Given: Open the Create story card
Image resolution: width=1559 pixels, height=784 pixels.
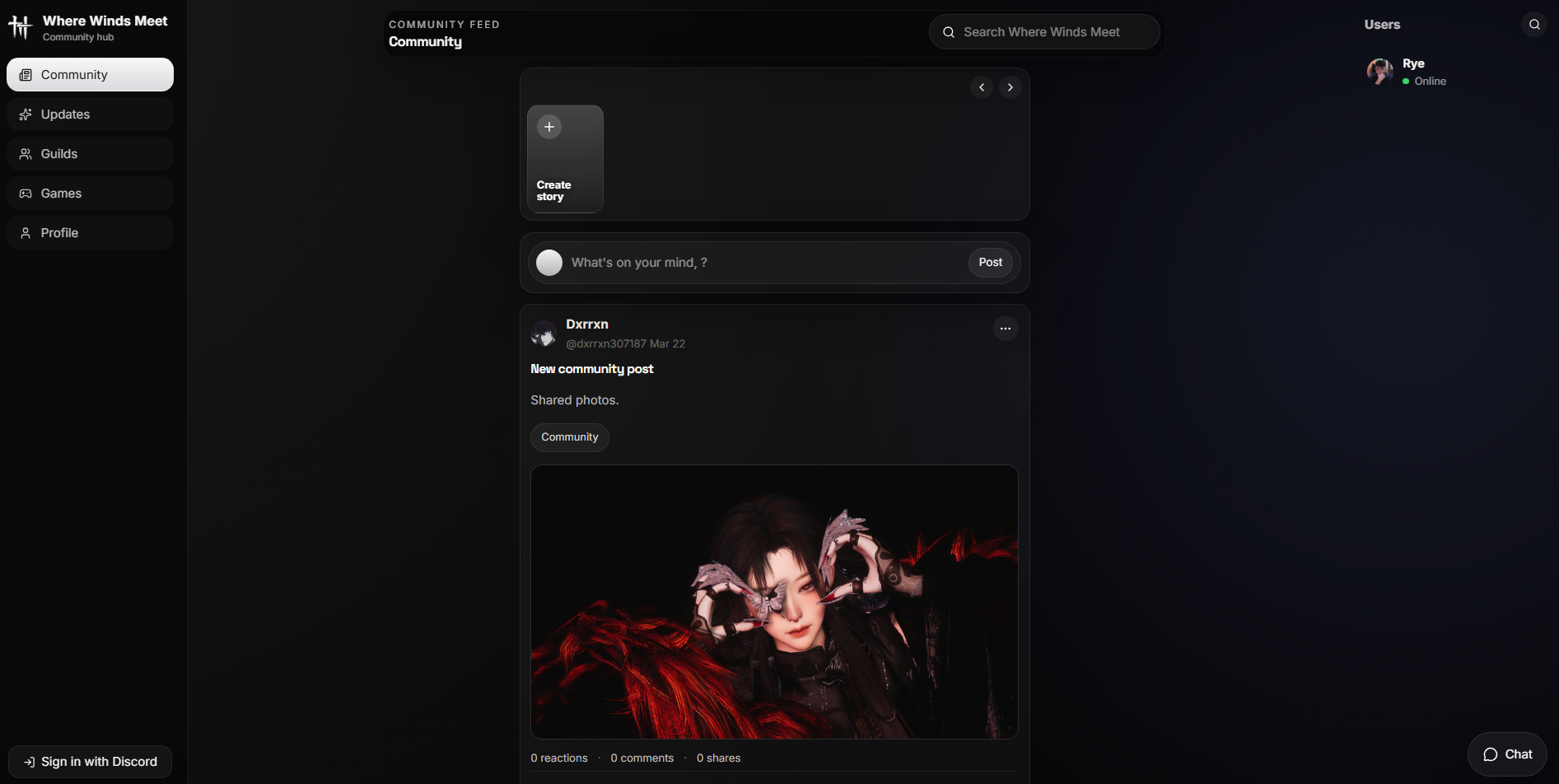Looking at the screenshot, I should (x=565, y=159).
